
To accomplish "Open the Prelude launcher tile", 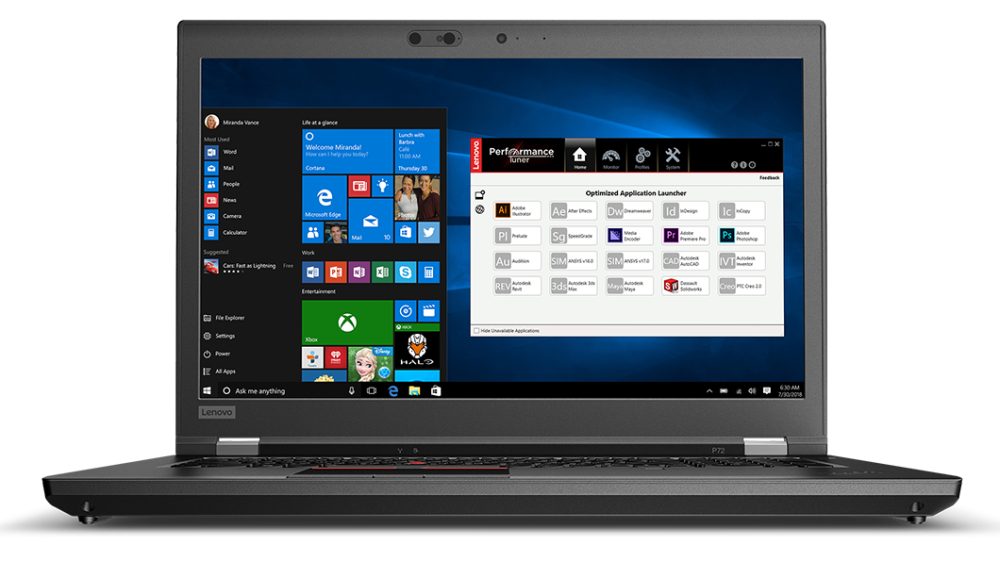I will tap(517, 235).
